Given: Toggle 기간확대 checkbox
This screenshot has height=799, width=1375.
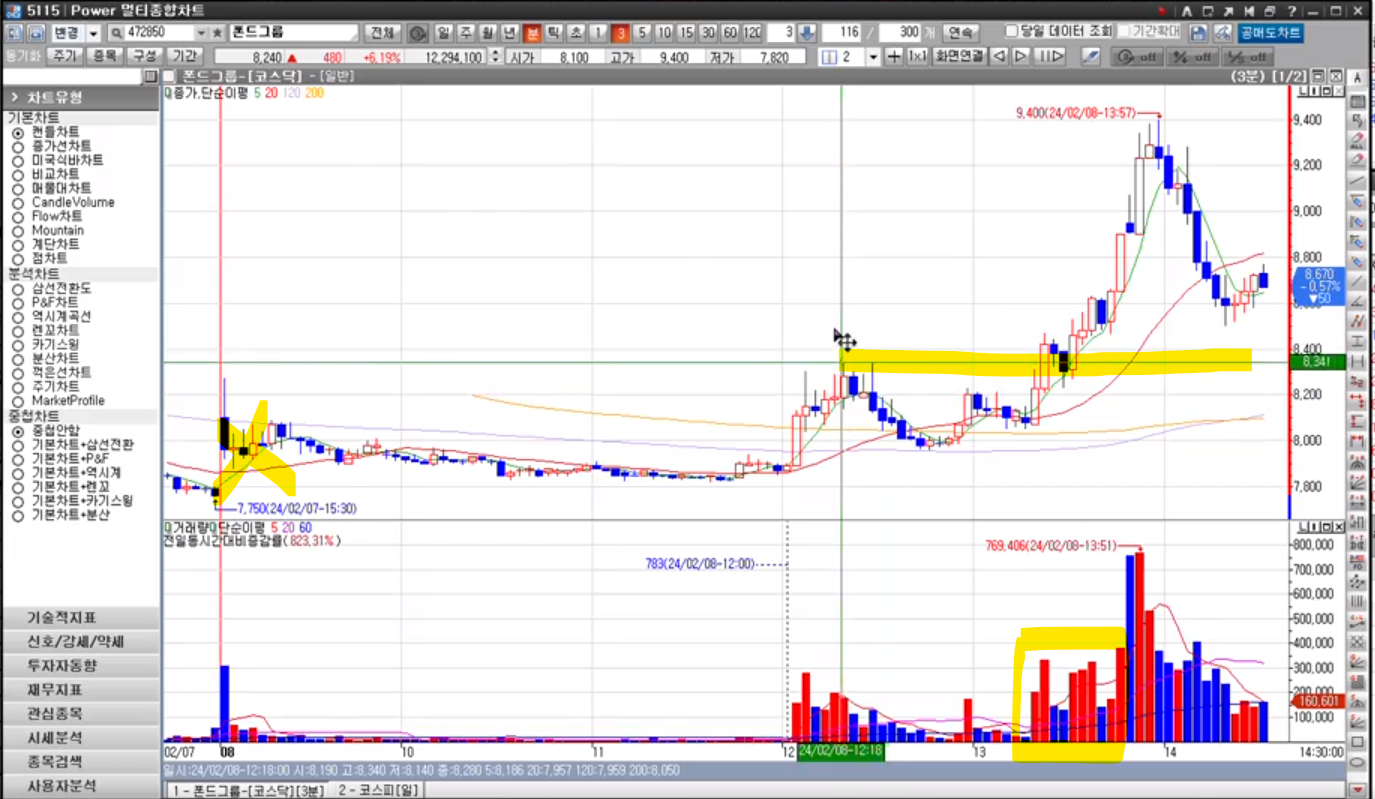Looking at the screenshot, I should click(x=1124, y=32).
